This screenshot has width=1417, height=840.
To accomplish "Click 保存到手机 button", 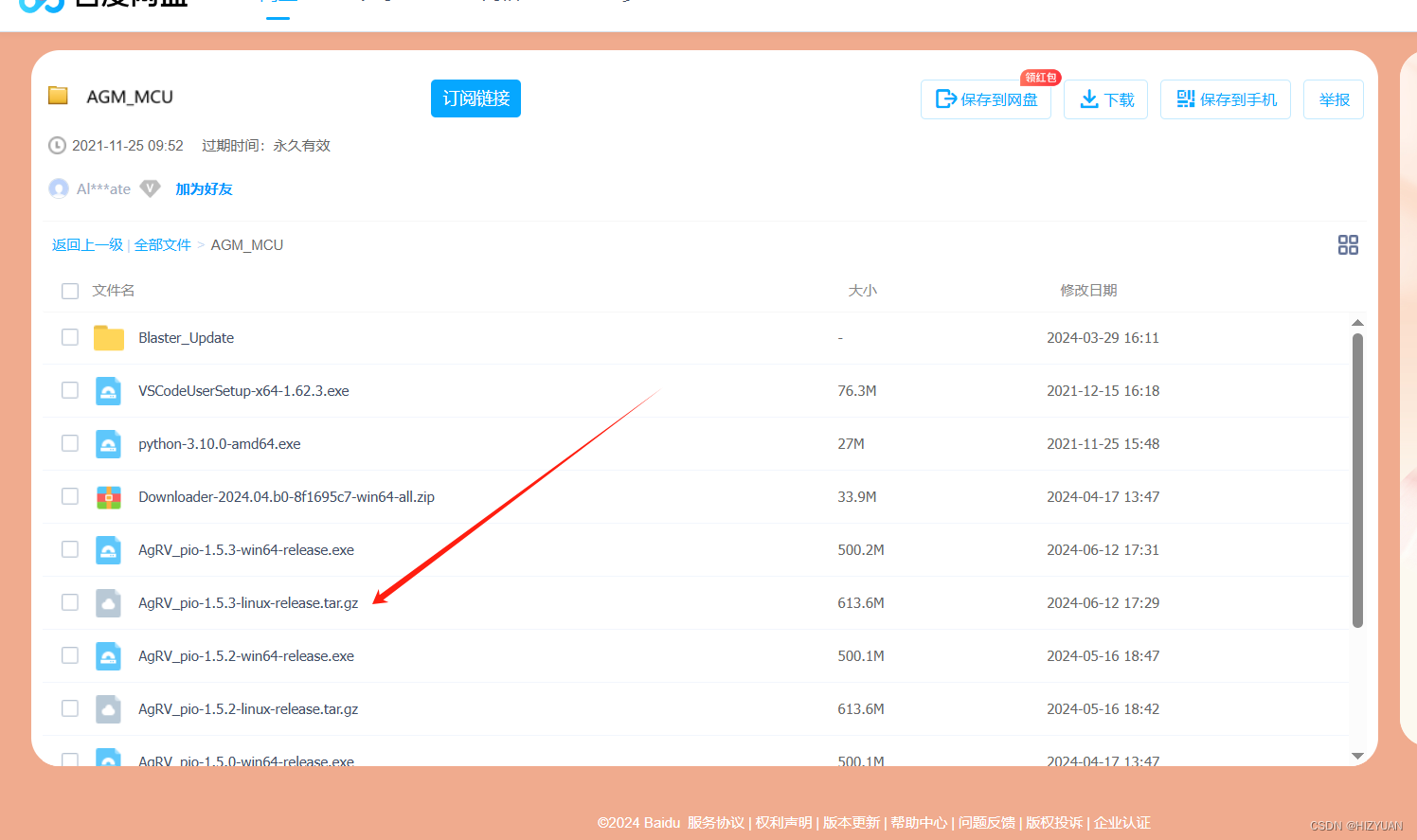I will click(x=1226, y=99).
